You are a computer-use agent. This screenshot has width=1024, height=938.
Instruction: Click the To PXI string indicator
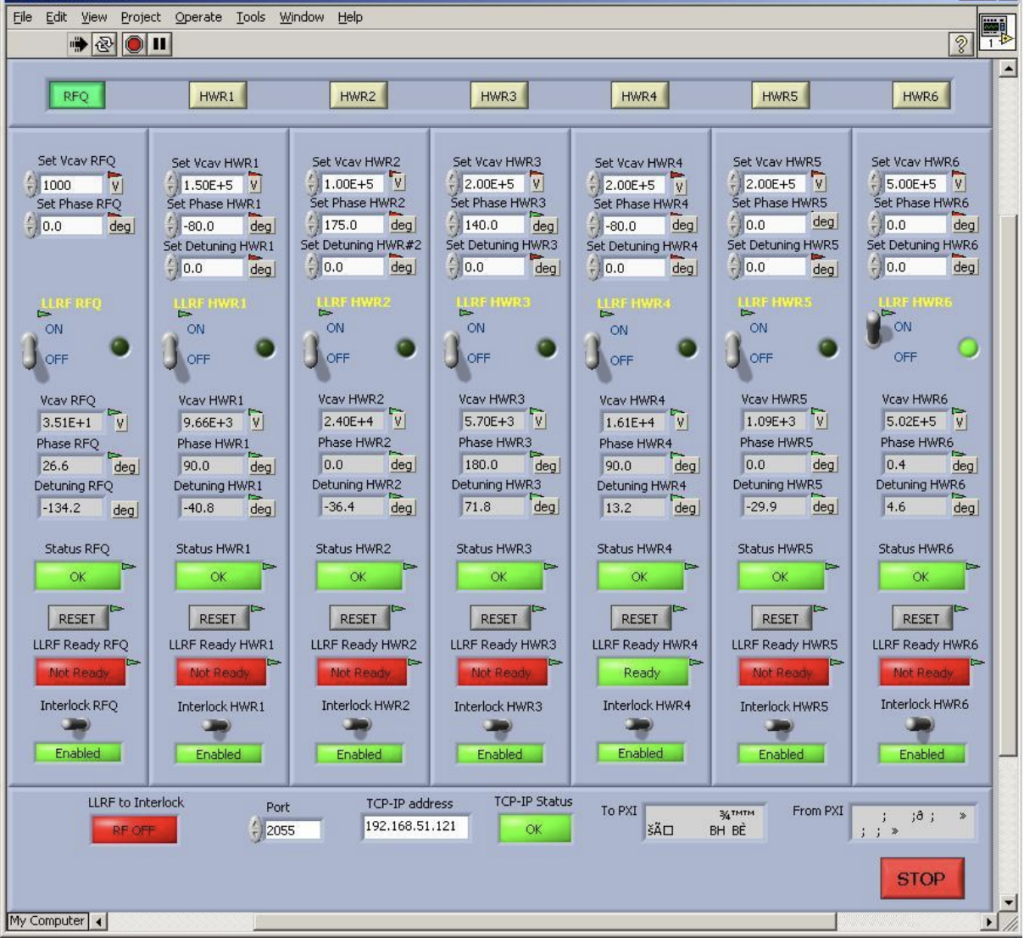pos(704,822)
